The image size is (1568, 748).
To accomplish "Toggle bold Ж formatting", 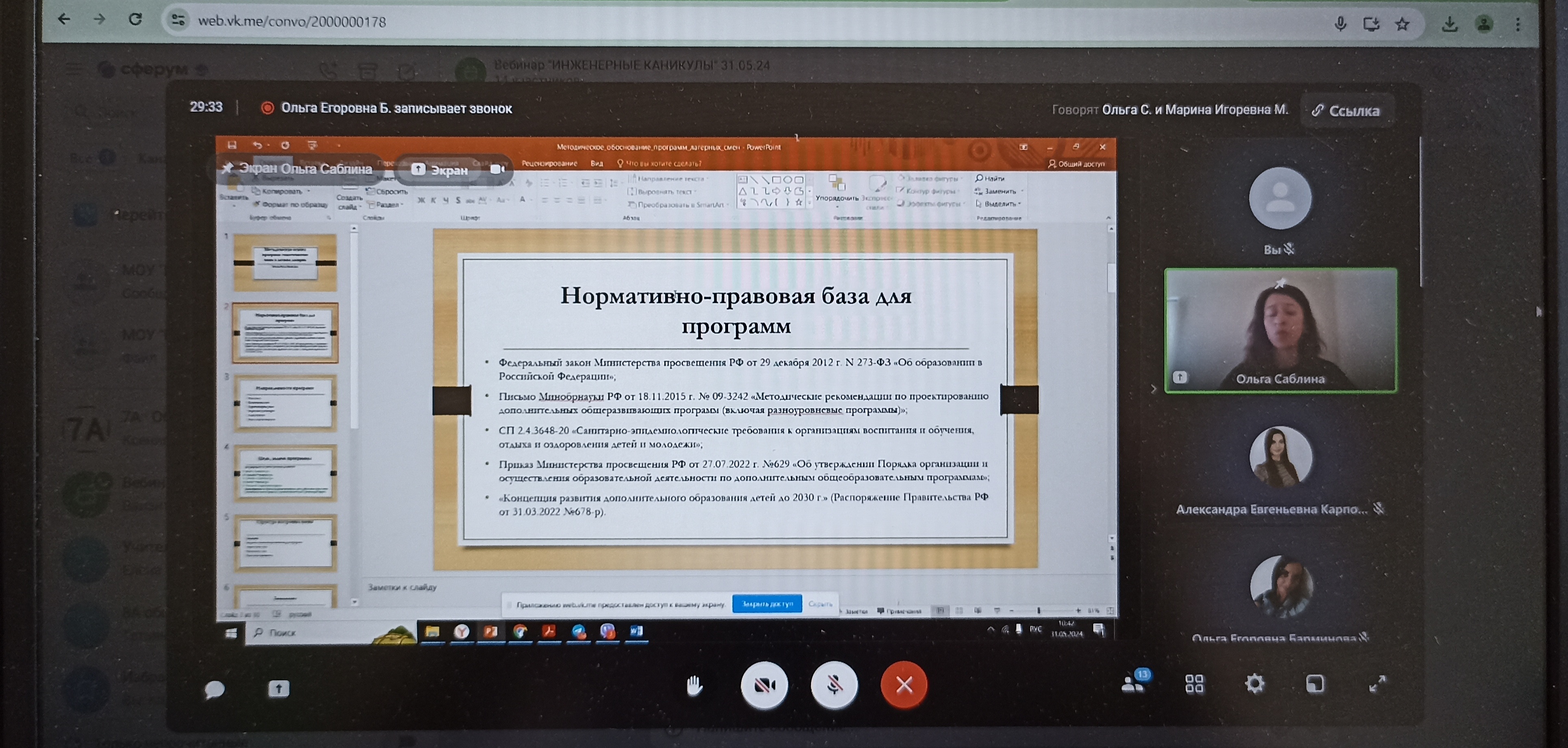I will (x=421, y=200).
